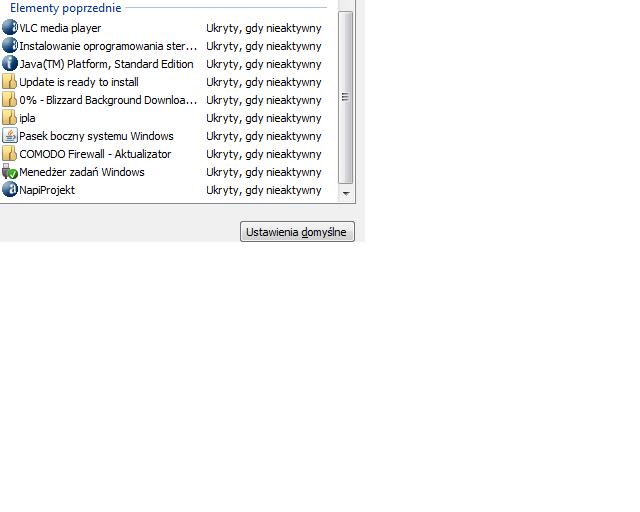Open behavior dropdown for NapiProjekt
This screenshot has width=640, height=512.
click(264, 190)
